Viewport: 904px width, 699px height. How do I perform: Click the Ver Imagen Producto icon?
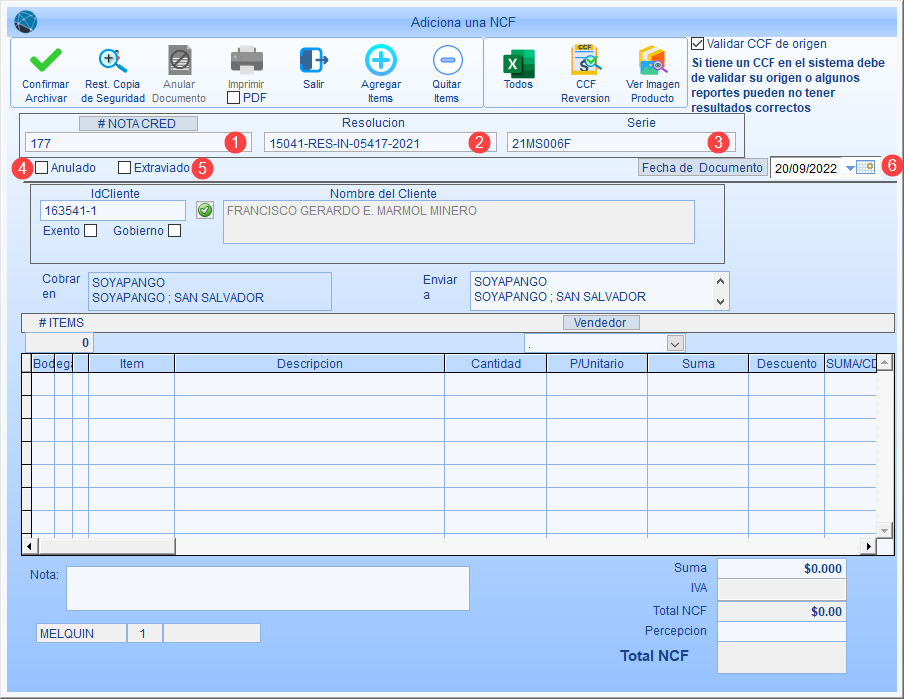point(652,61)
